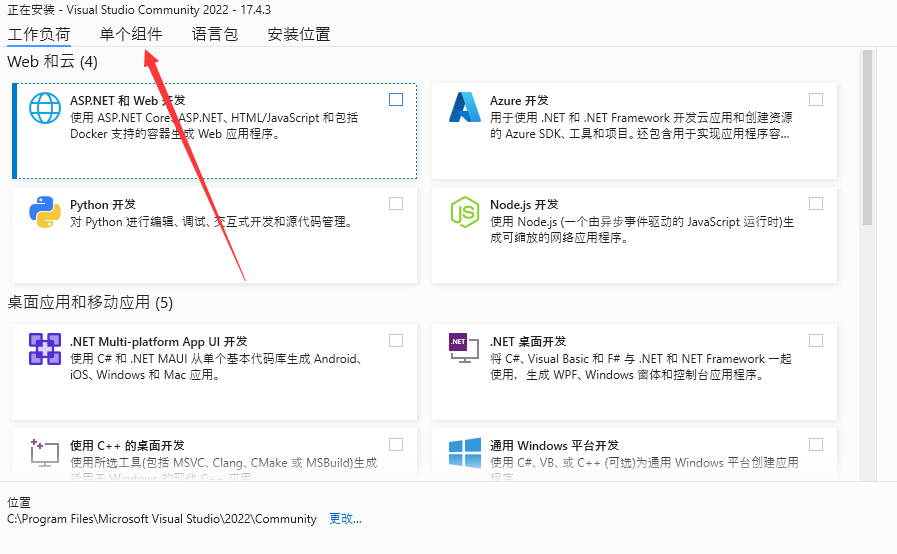Click the Node.js 开发 title text

click(524, 205)
